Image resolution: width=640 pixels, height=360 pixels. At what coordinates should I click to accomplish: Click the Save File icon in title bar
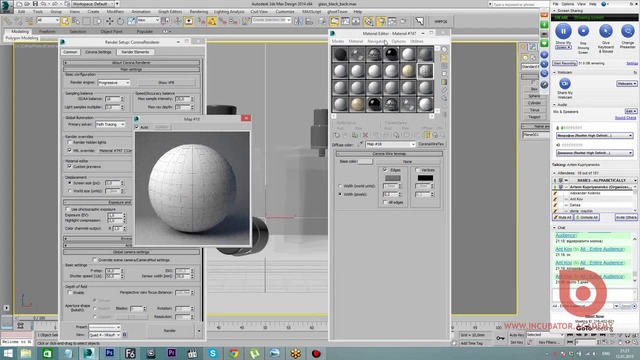click(35, 4)
